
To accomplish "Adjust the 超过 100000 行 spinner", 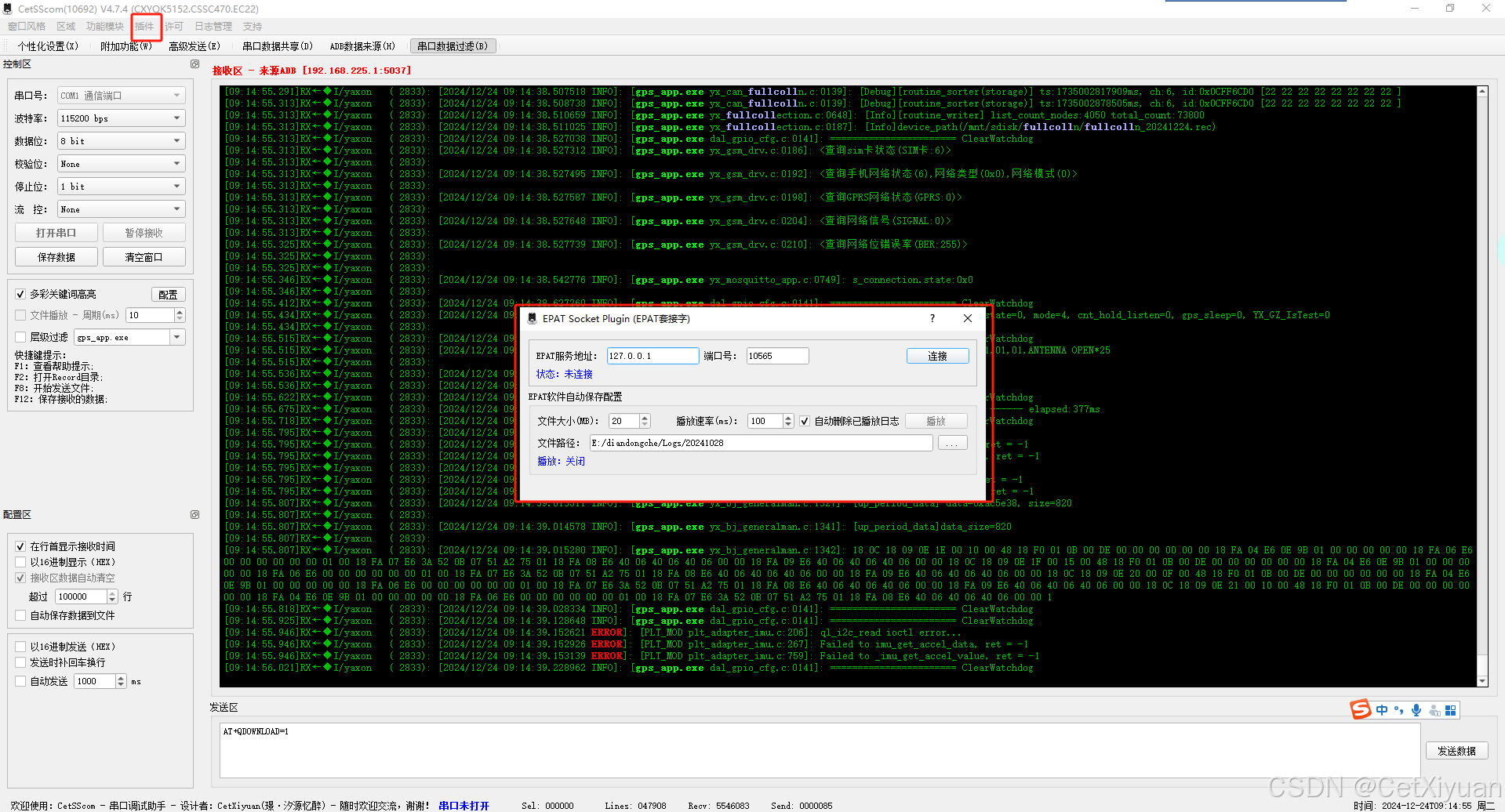I will point(112,596).
